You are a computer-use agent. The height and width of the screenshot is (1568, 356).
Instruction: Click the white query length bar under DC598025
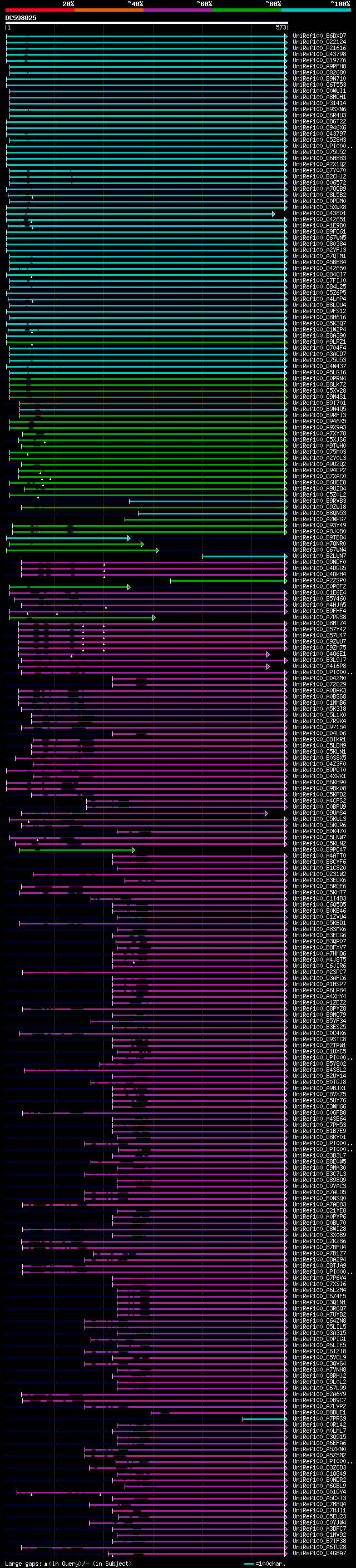click(x=147, y=22)
